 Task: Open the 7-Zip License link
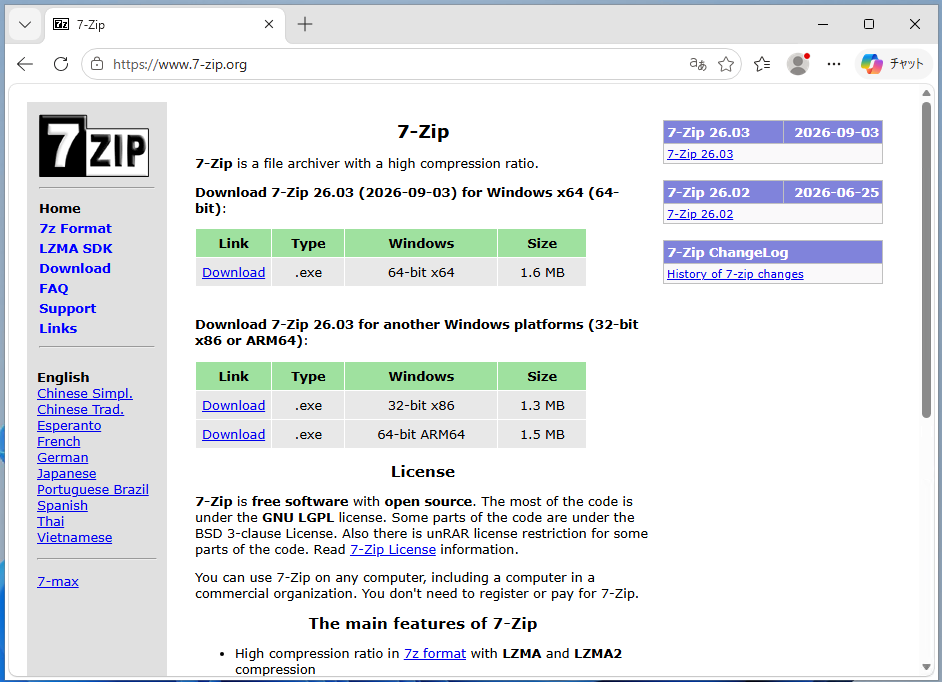coord(393,550)
